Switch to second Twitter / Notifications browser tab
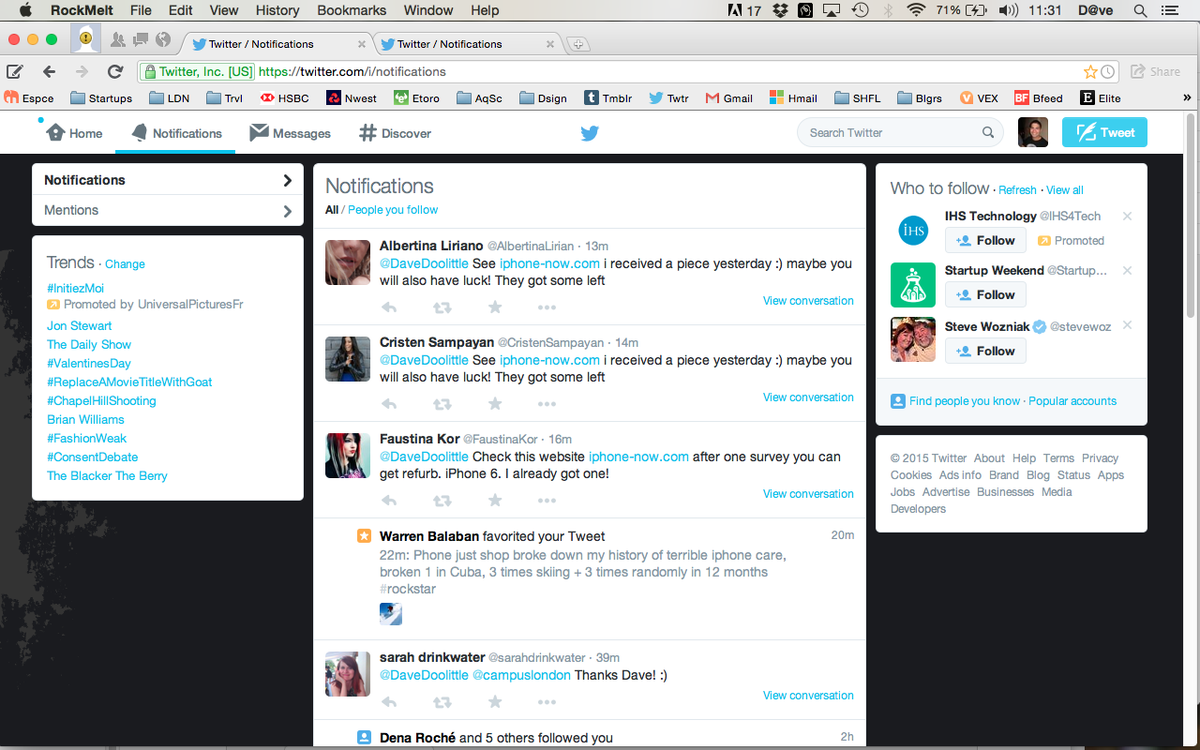This screenshot has height=750, width=1200. pos(468,44)
